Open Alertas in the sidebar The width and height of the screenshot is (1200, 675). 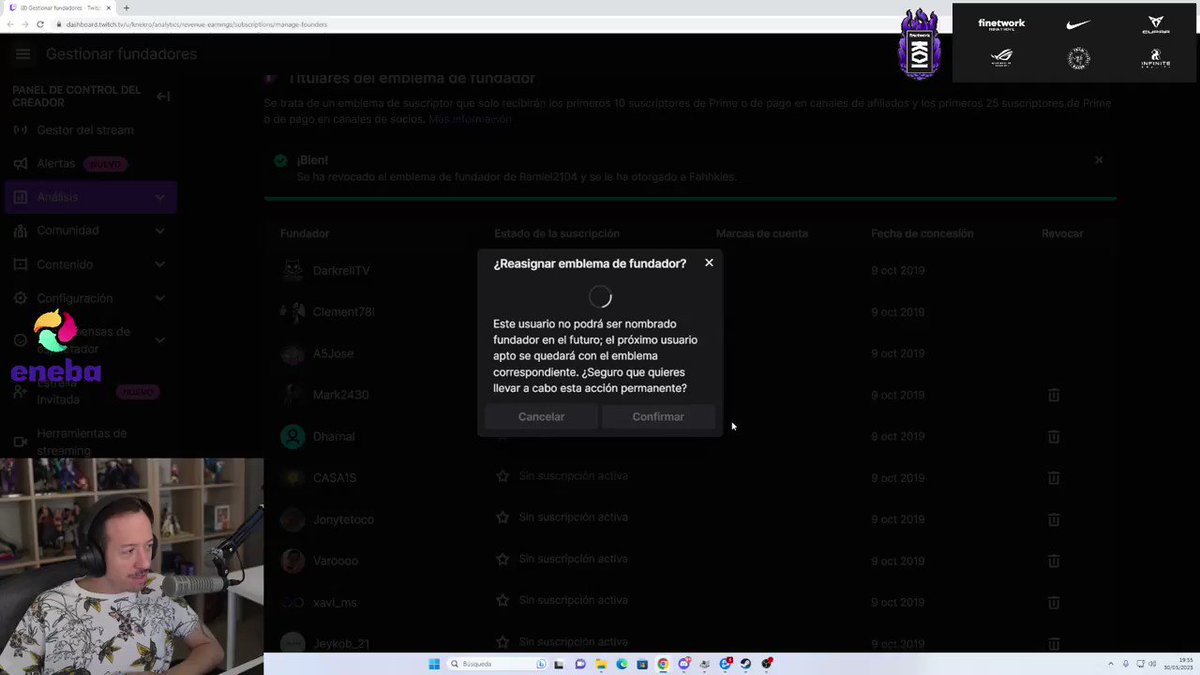tap(56, 163)
